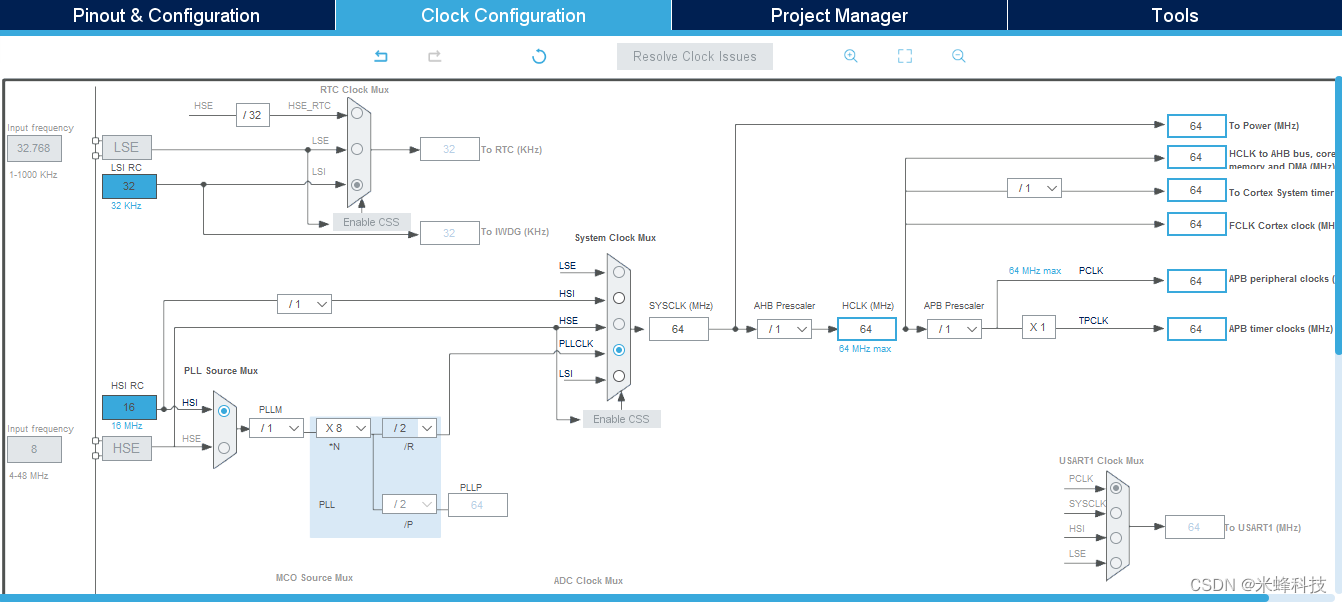Click HCLK to AHB bus value box
This screenshot has height=603, width=1342.
click(1196, 157)
